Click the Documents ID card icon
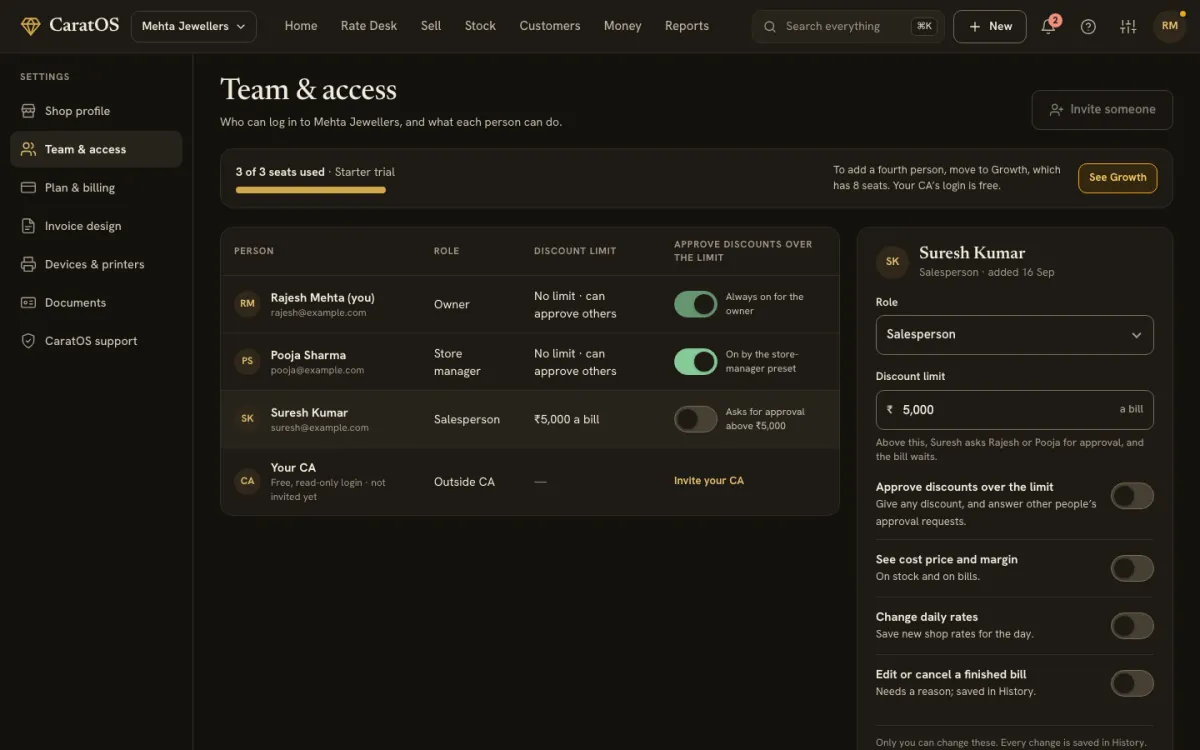The height and width of the screenshot is (750, 1200). [x=28, y=302]
